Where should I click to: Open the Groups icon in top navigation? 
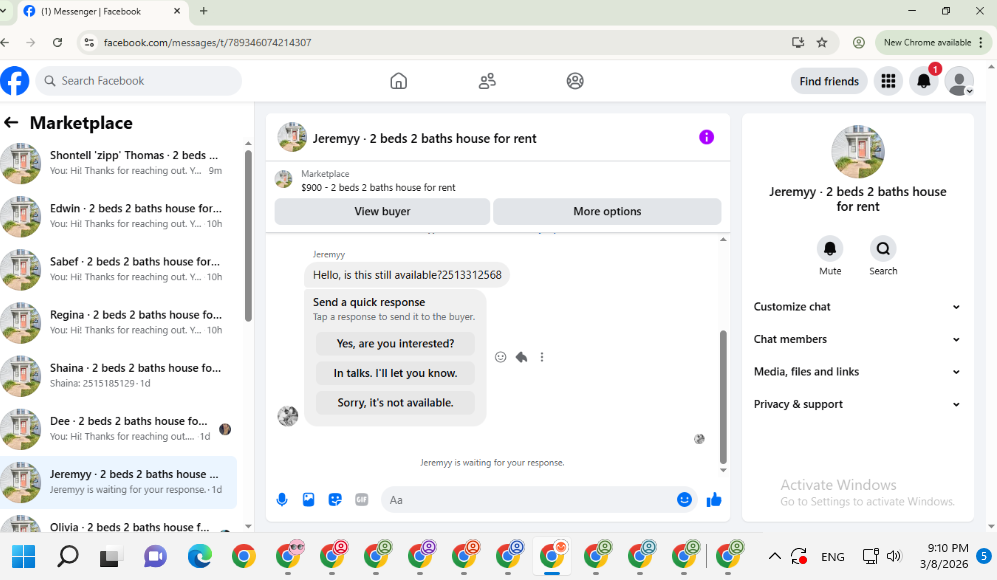coord(575,81)
